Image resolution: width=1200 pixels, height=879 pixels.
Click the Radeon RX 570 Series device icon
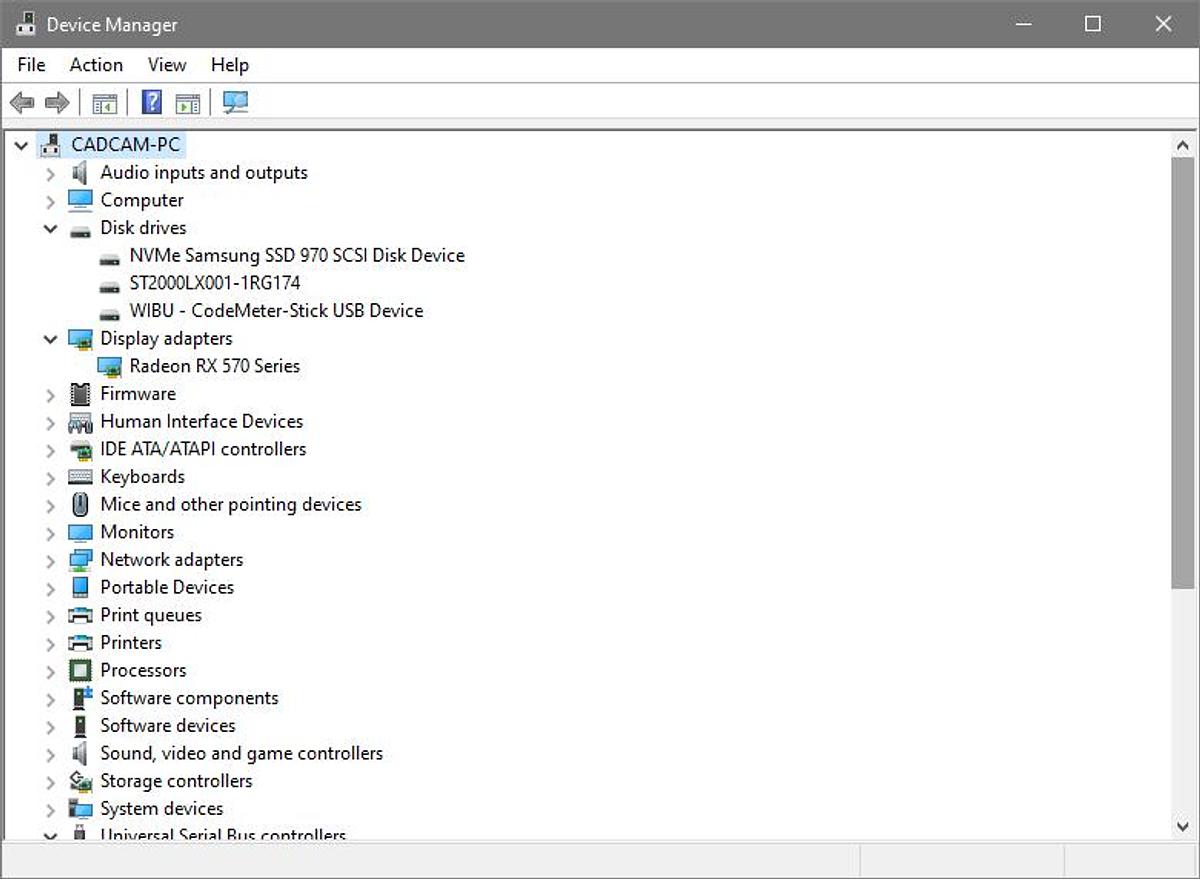click(x=109, y=367)
